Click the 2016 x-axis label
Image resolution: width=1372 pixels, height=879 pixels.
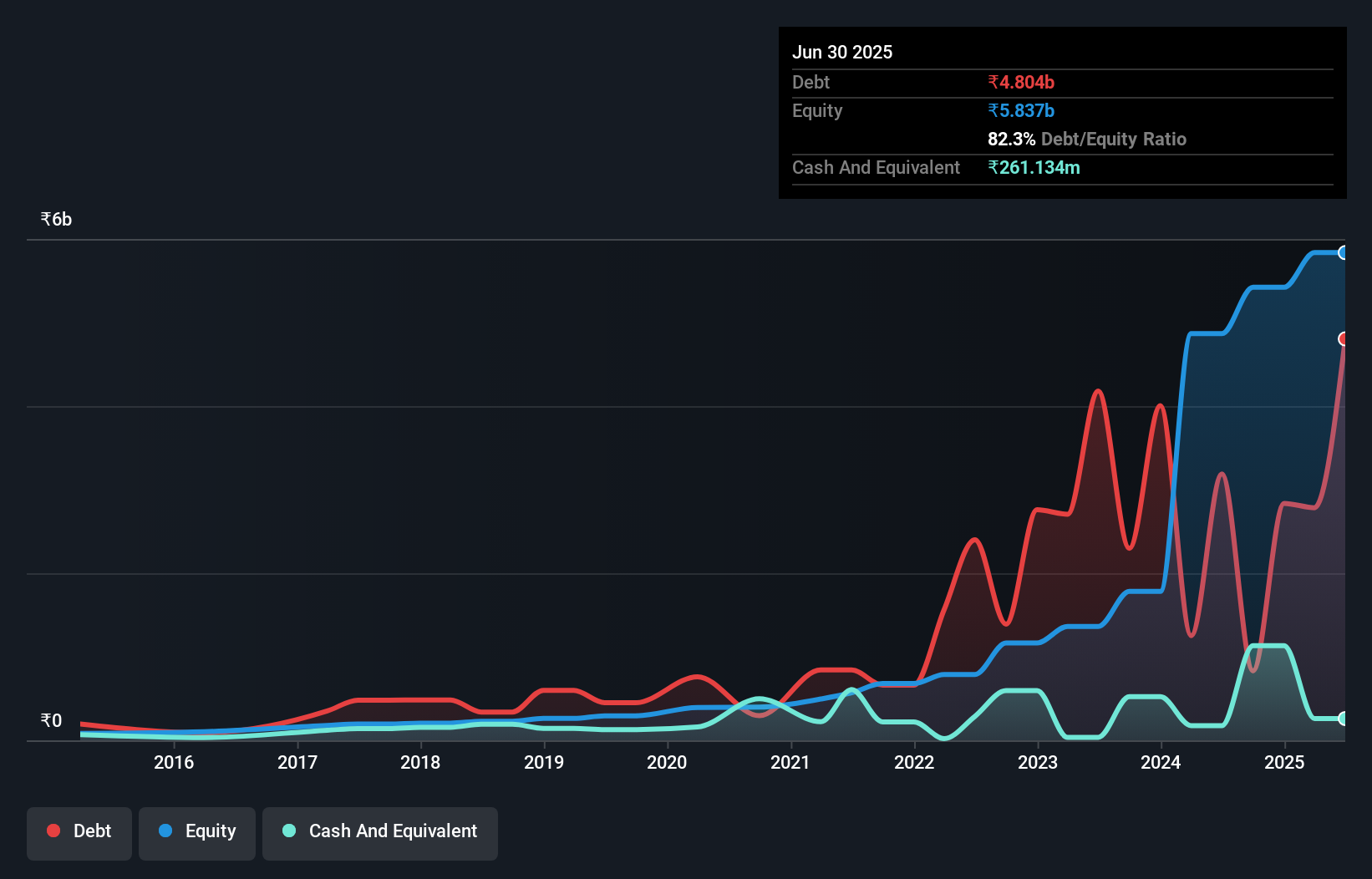174,762
